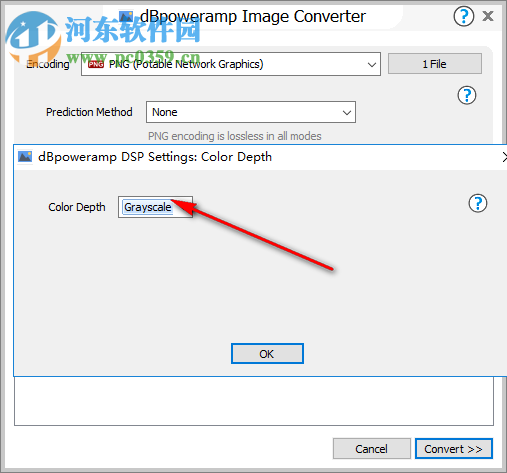The height and width of the screenshot is (473, 507).
Task: Expand the Prediction Method dropdown
Action: 251,112
